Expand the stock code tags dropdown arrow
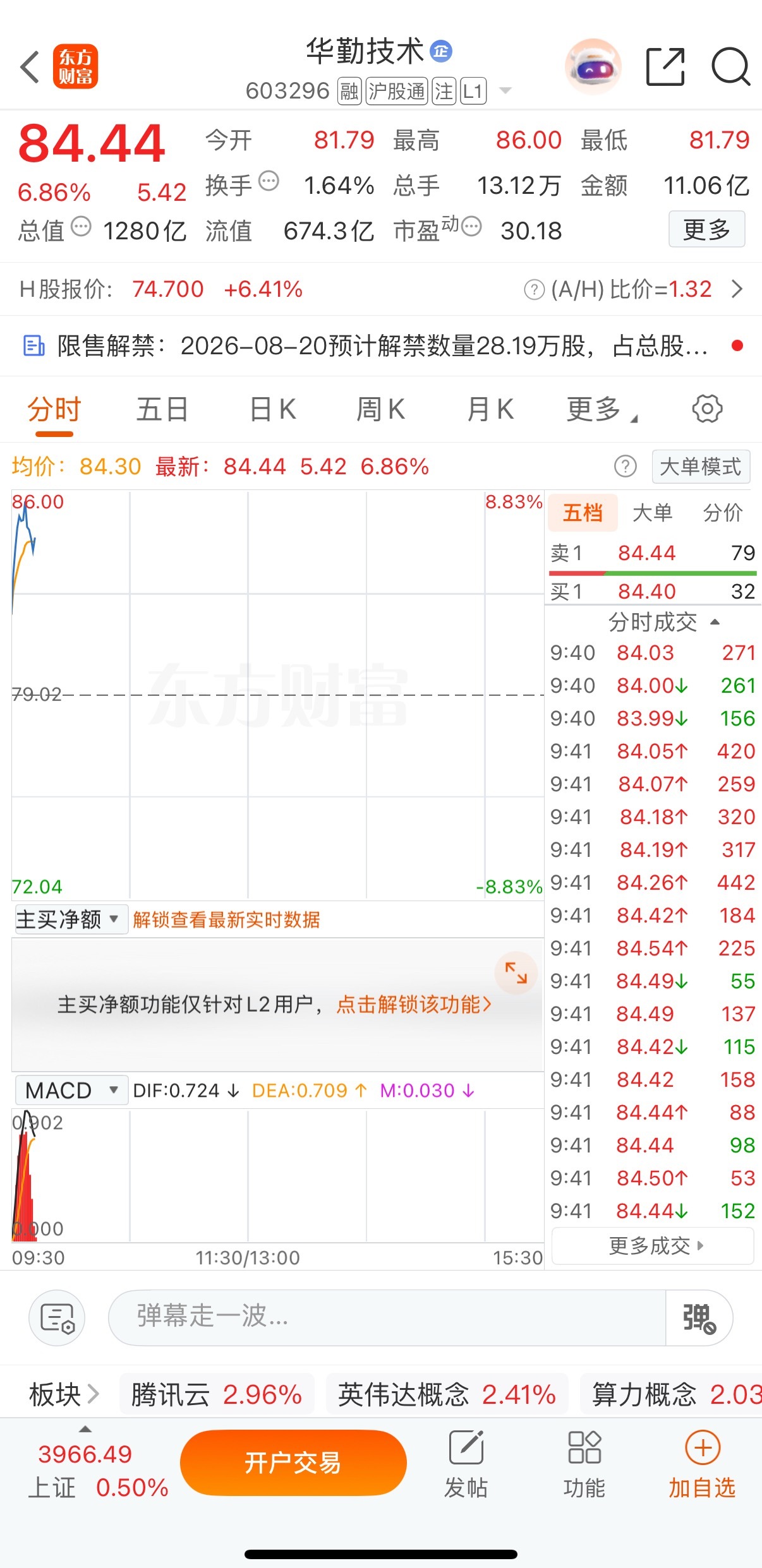Screen dimensions: 762x1568 [x=505, y=91]
